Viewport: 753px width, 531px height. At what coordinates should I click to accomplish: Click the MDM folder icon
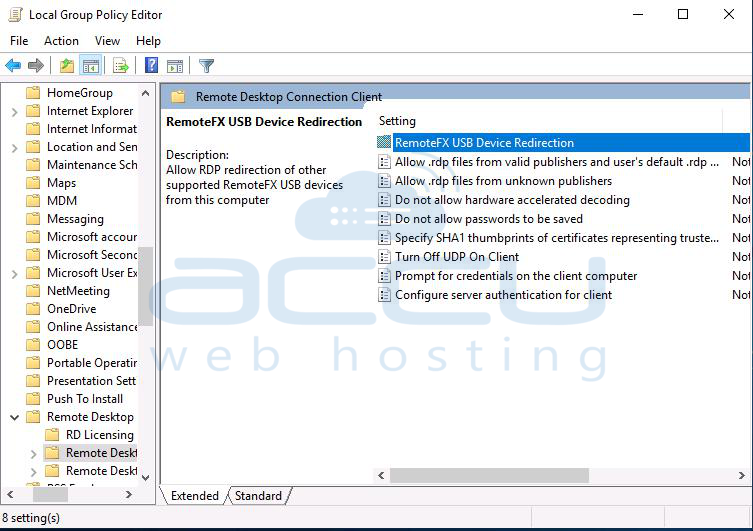(33, 201)
